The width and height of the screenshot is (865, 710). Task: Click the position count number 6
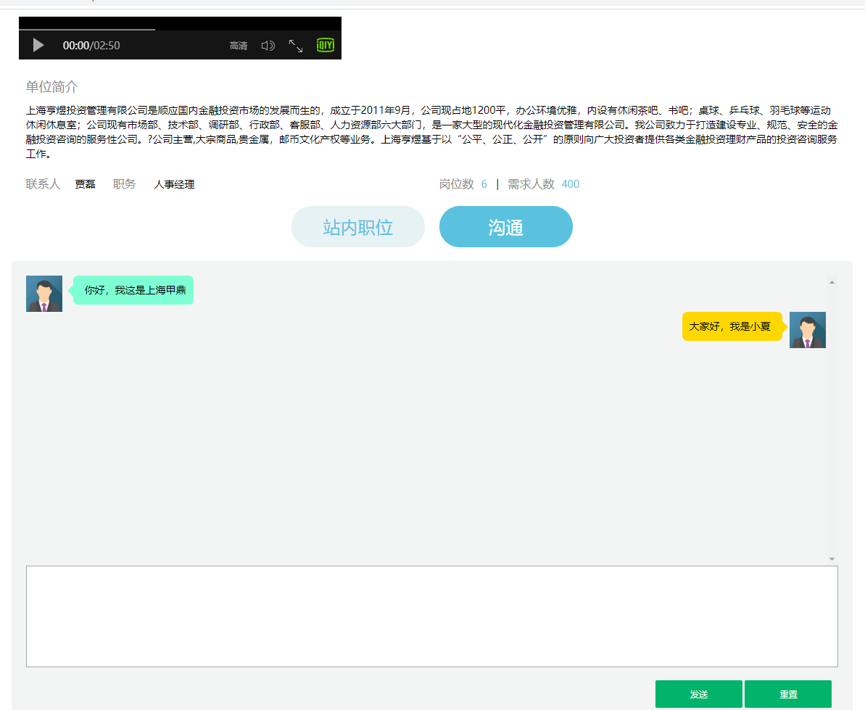(484, 184)
